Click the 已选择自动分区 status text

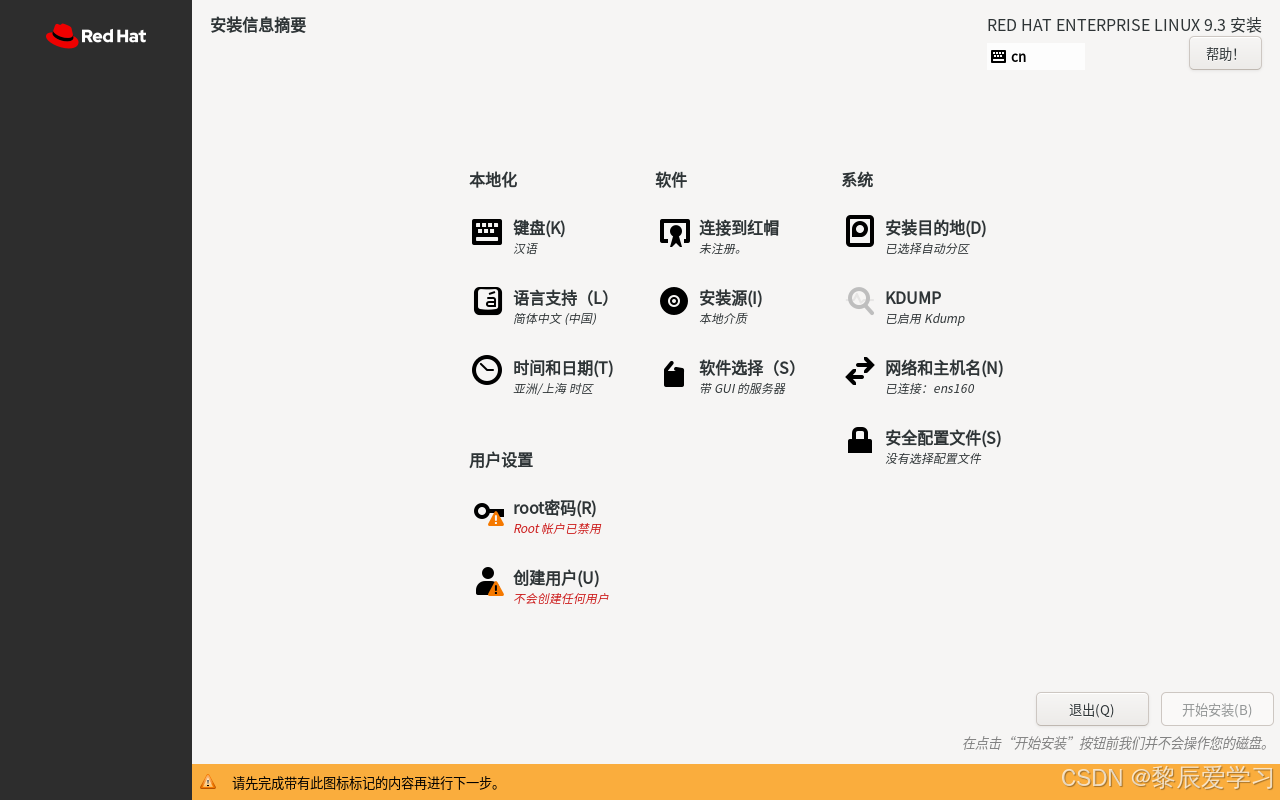point(927,249)
